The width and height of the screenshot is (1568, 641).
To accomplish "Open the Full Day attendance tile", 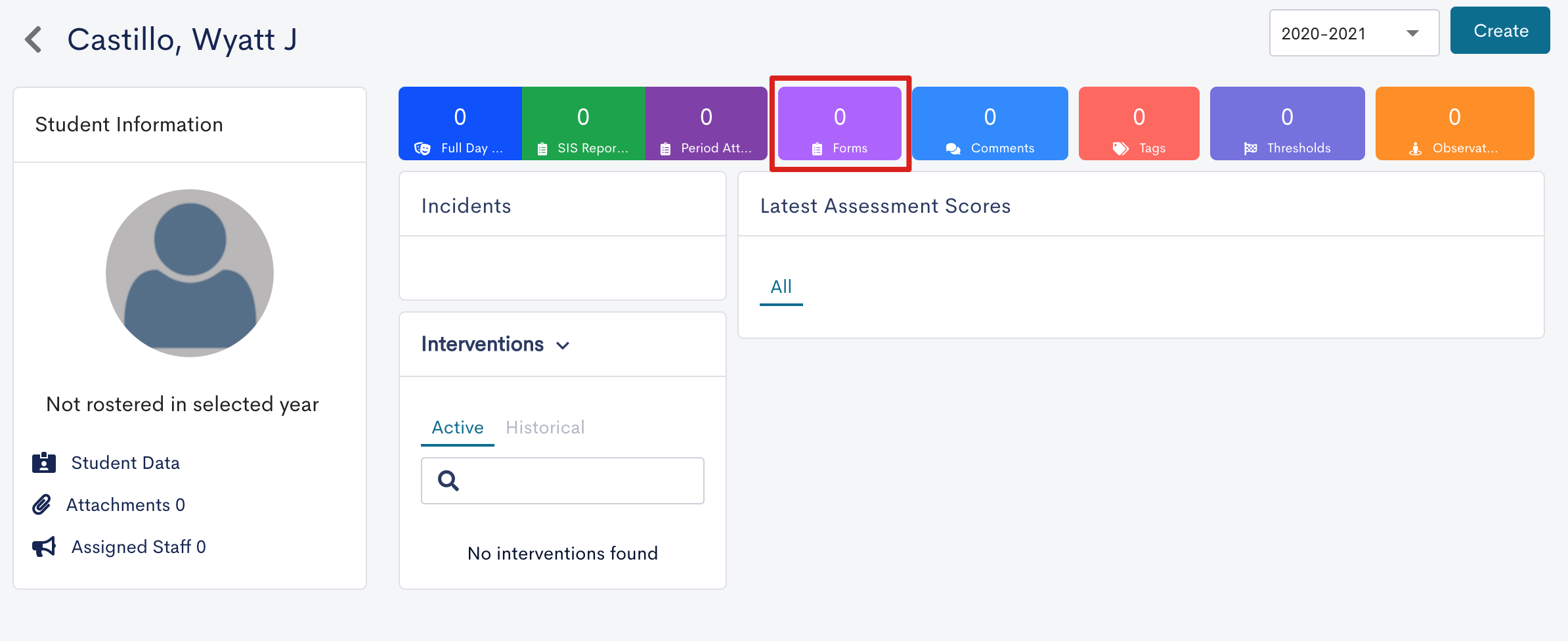I will [x=460, y=123].
